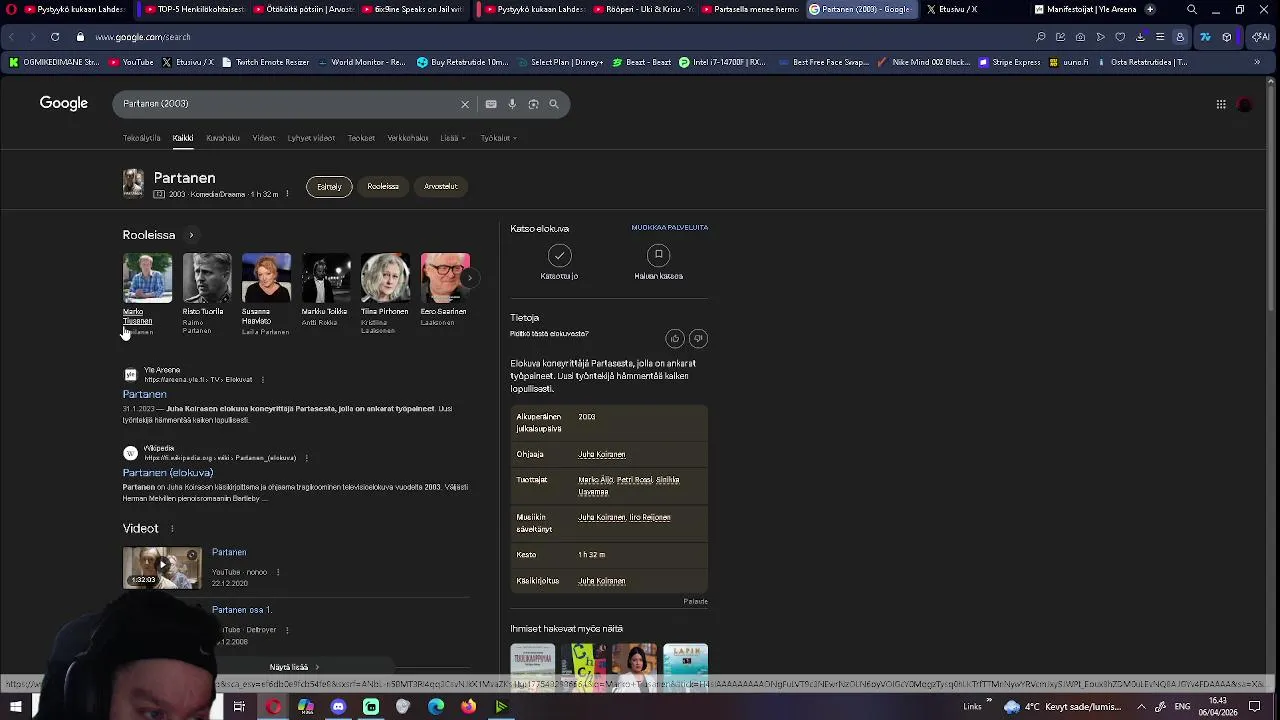Expand the Työkalut dropdown
The image size is (1280, 720).
(498, 138)
